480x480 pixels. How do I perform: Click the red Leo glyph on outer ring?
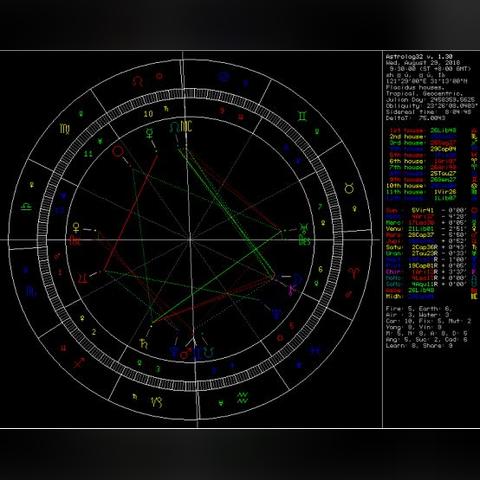coord(137,81)
